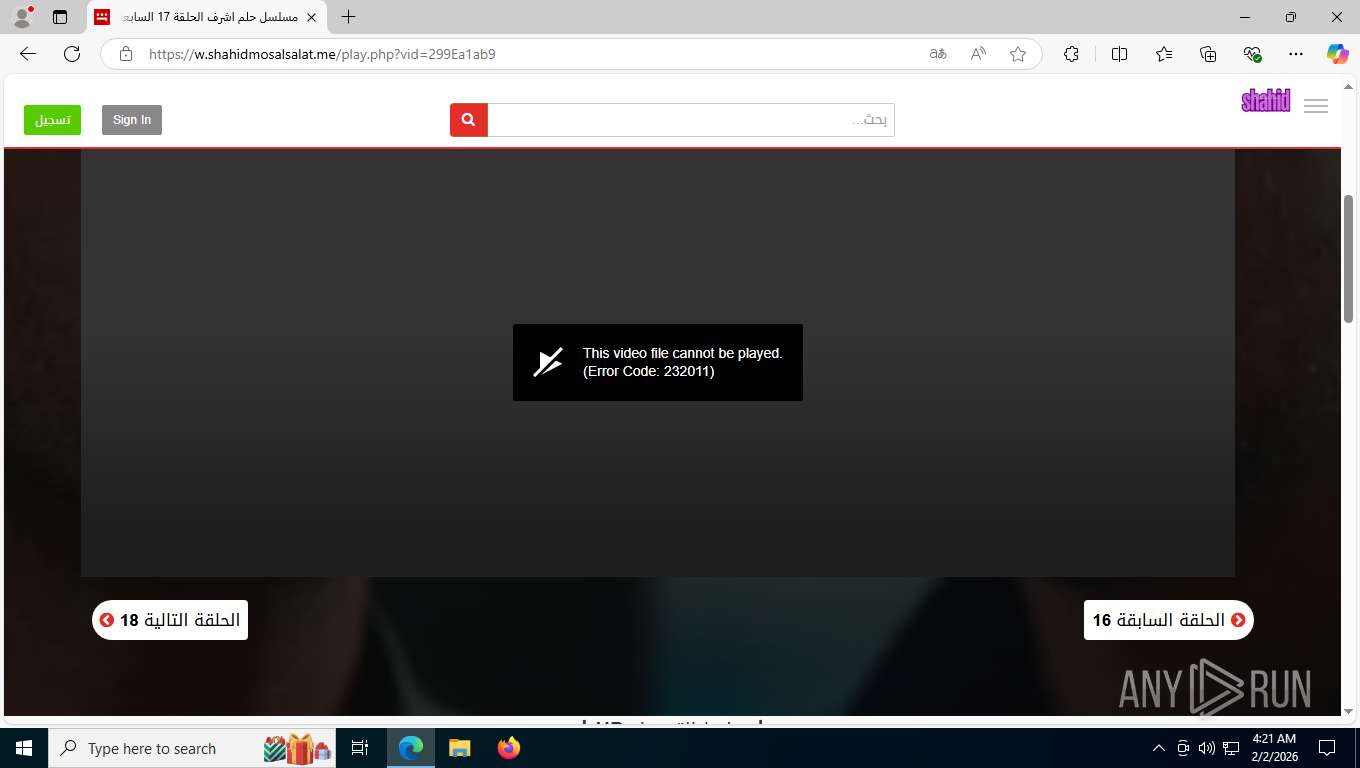This screenshot has width=1360, height=768.
Task: Focus the site search input field
Action: [691, 120]
